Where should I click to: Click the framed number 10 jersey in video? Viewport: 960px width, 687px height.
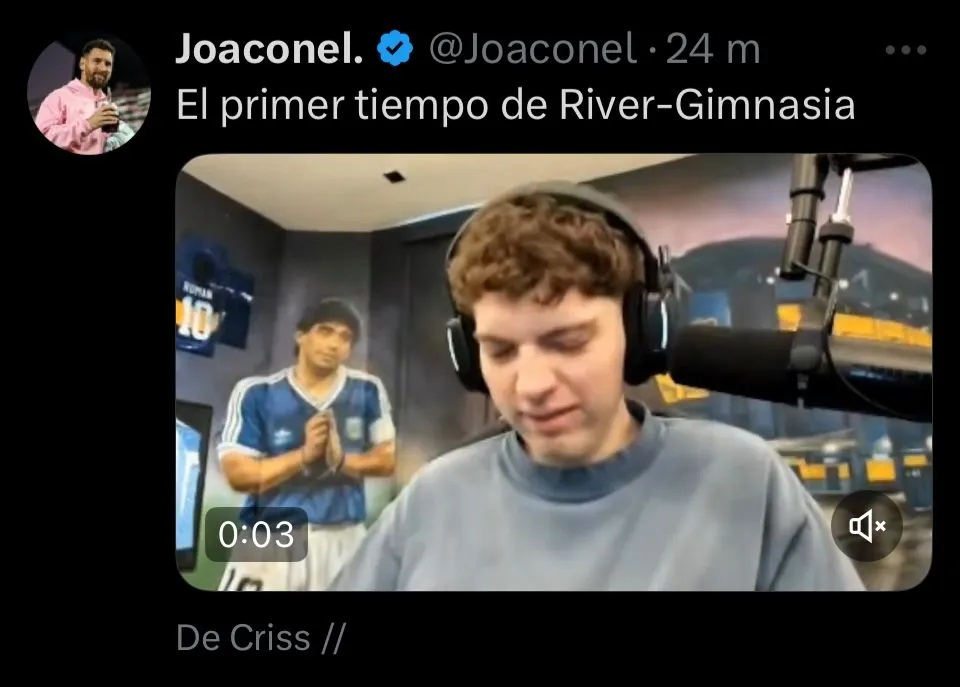(x=214, y=298)
